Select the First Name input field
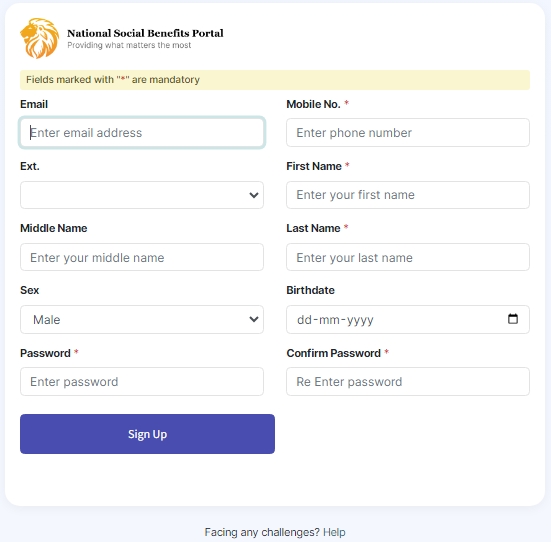The width and height of the screenshot is (551, 542). coord(408,195)
